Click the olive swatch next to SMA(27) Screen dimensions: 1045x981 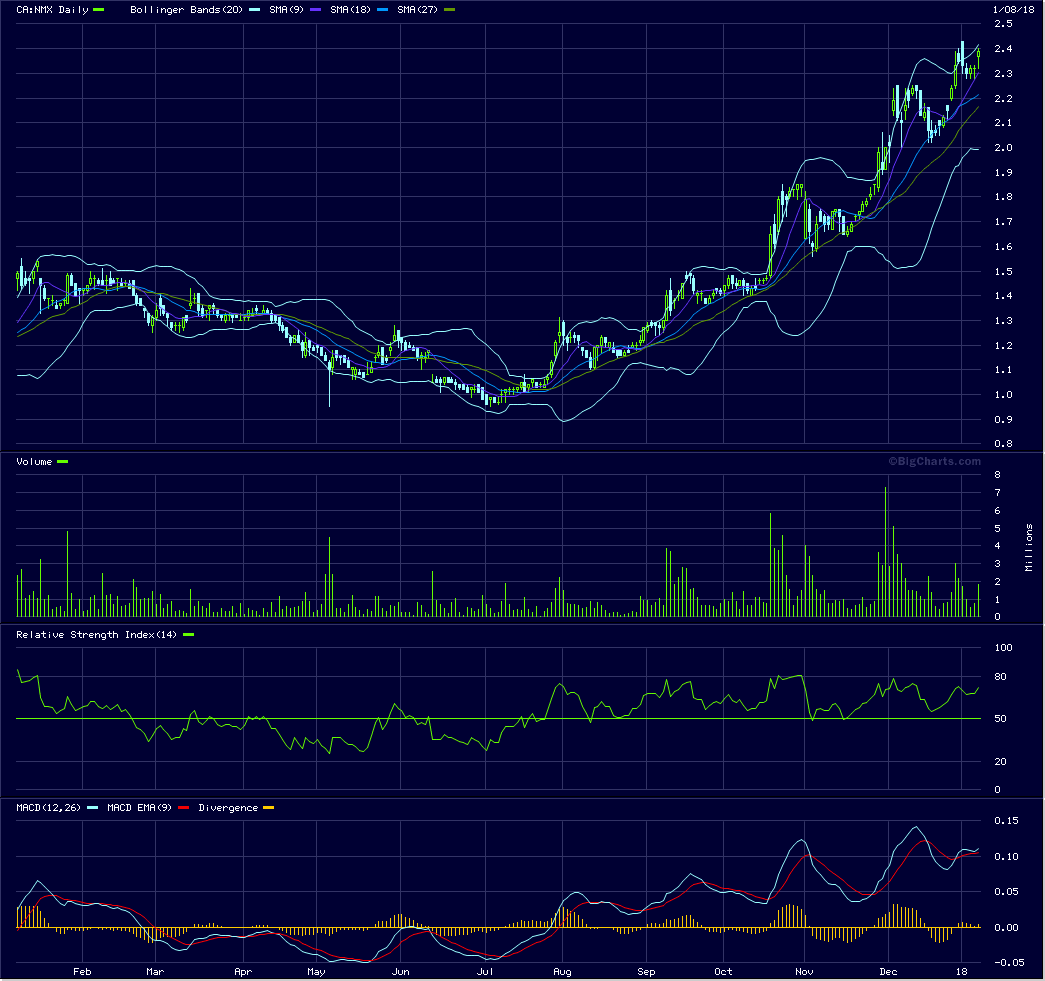pos(450,10)
